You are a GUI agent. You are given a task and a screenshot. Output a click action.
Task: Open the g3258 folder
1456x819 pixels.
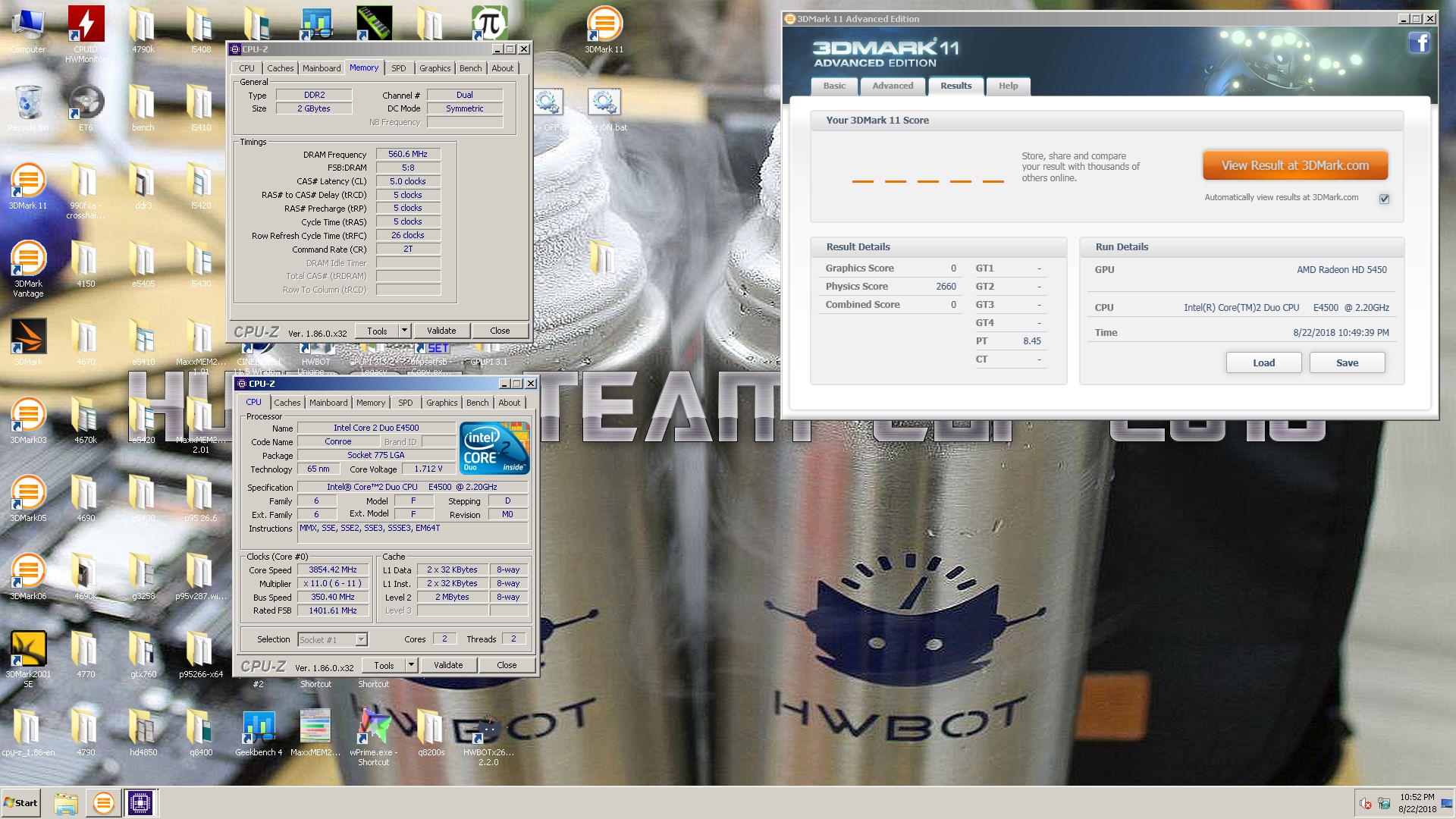pyautogui.click(x=143, y=576)
